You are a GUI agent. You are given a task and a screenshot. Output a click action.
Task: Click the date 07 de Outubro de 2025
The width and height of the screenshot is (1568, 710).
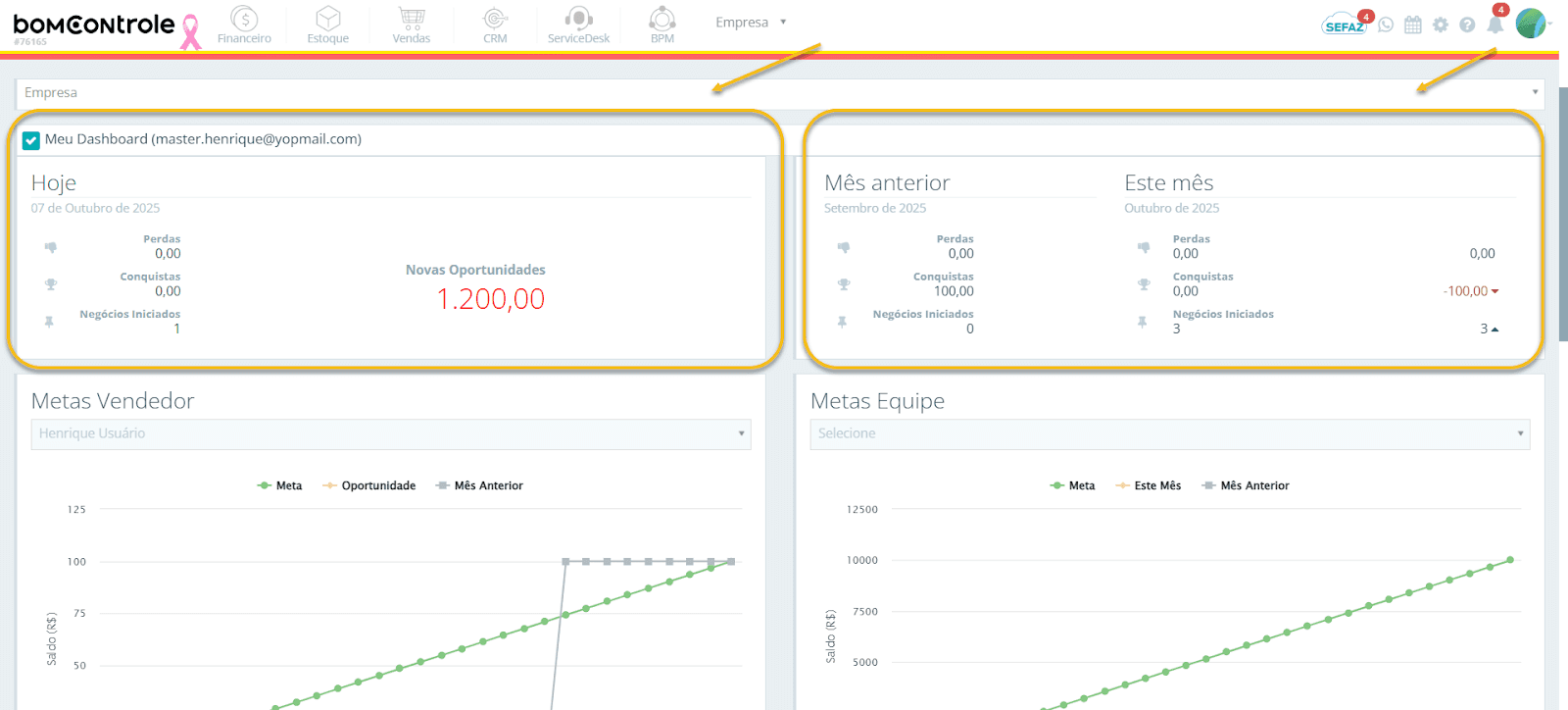tap(95, 208)
